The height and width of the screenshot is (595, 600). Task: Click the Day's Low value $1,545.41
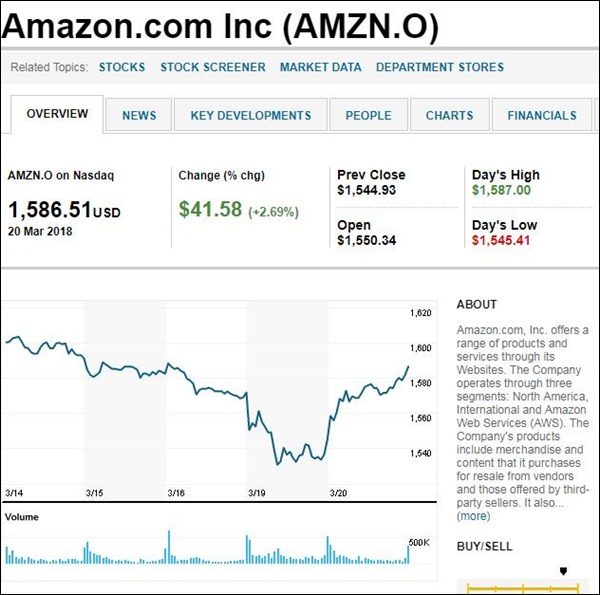click(x=501, y=240)
